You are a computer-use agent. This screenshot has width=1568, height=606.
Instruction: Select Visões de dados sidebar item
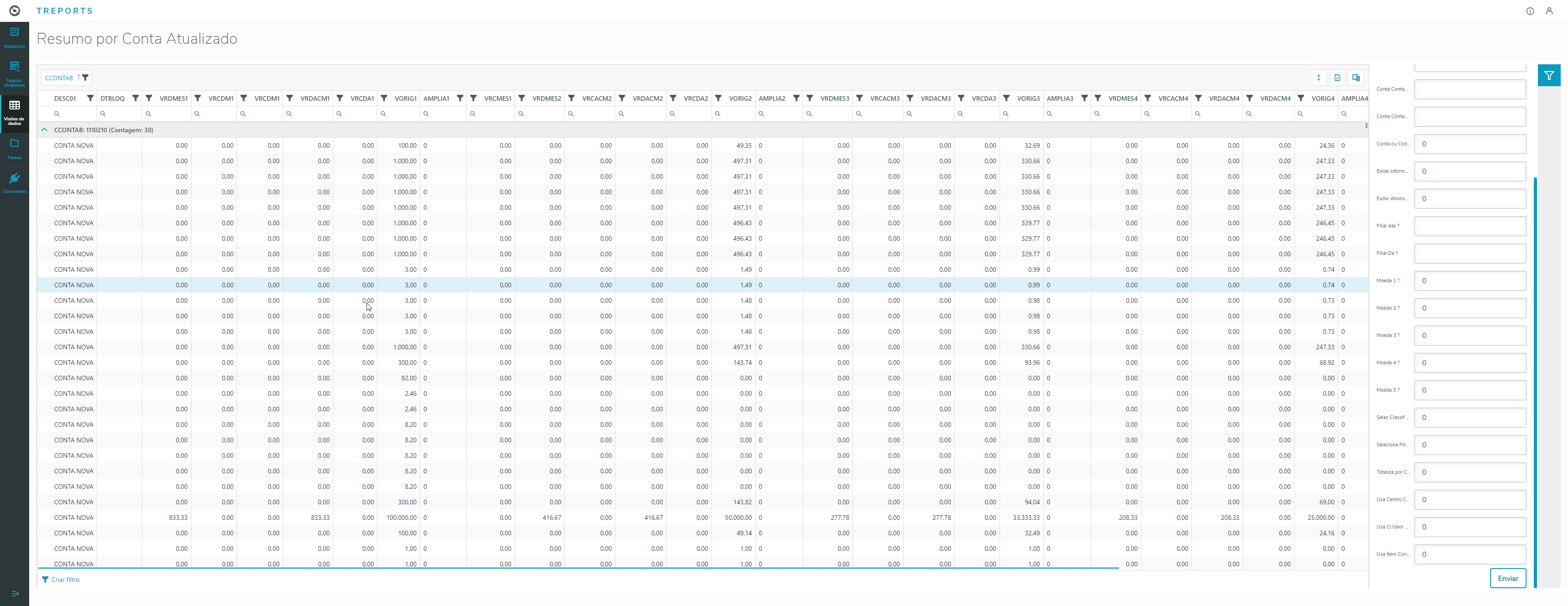pyautogui.click(x=15, y=112)
